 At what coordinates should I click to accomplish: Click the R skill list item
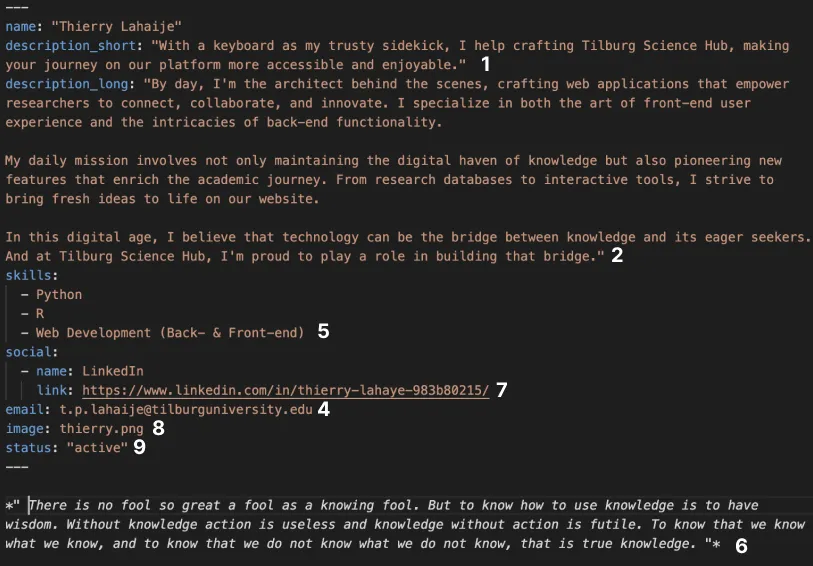40,313
